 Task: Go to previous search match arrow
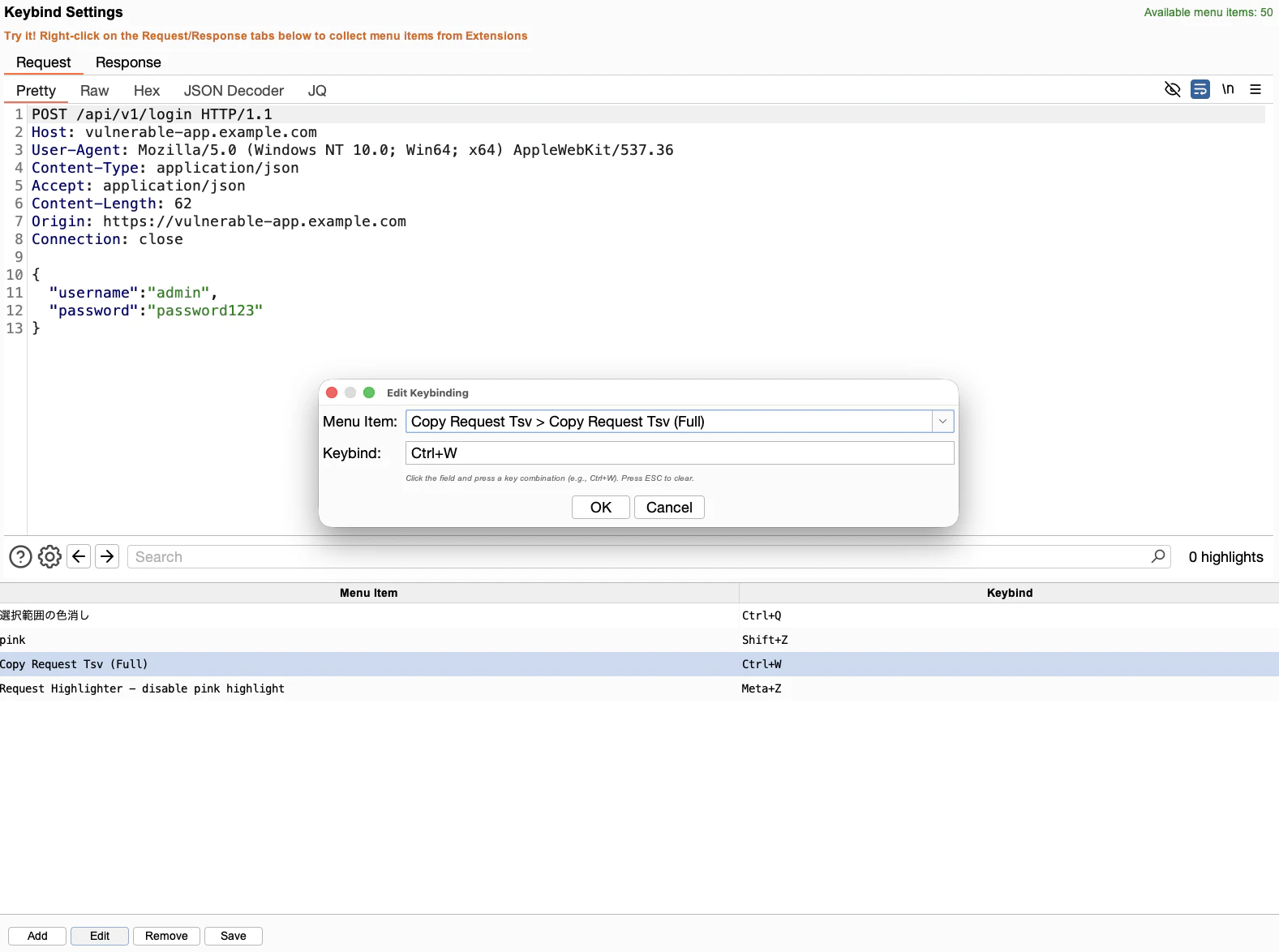(x=79, y=556)
